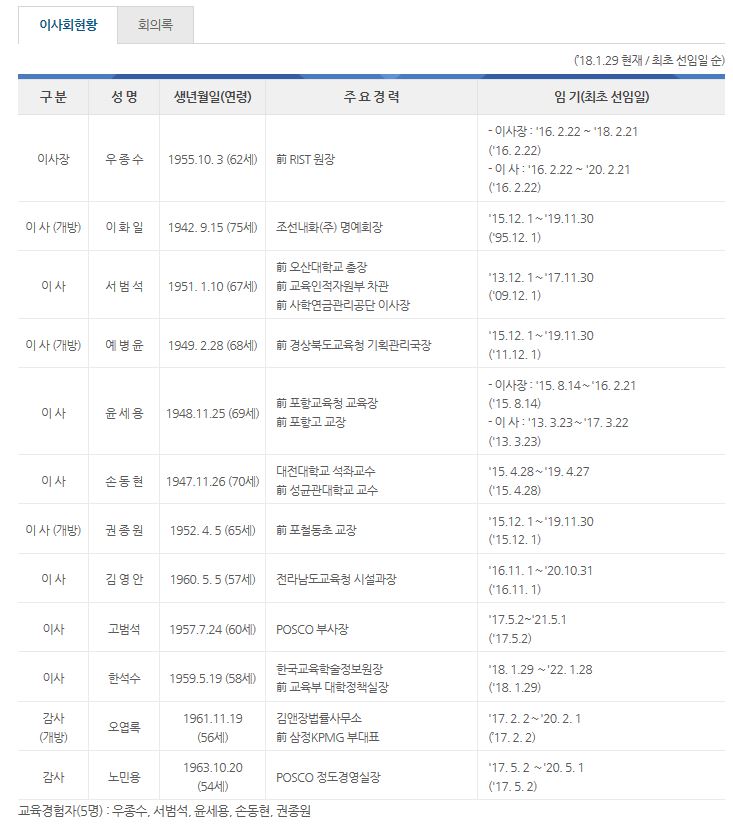Select the name cell 한석수
This screenshot has height=825, width=733.
125,677
